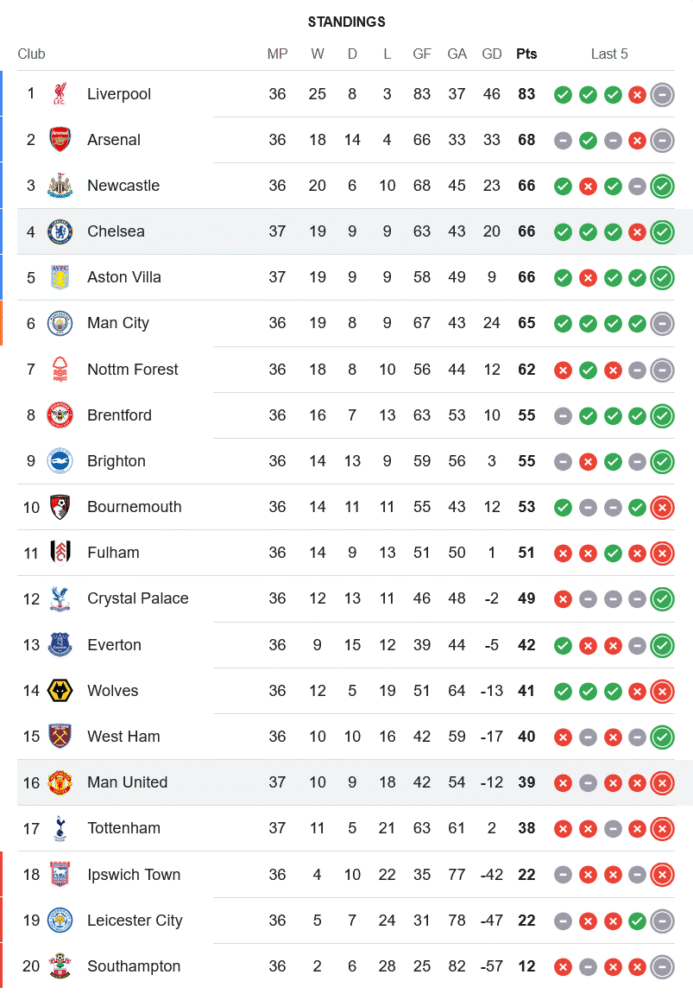
Task: Click the Man City club crest
Action: coord(60,323)
